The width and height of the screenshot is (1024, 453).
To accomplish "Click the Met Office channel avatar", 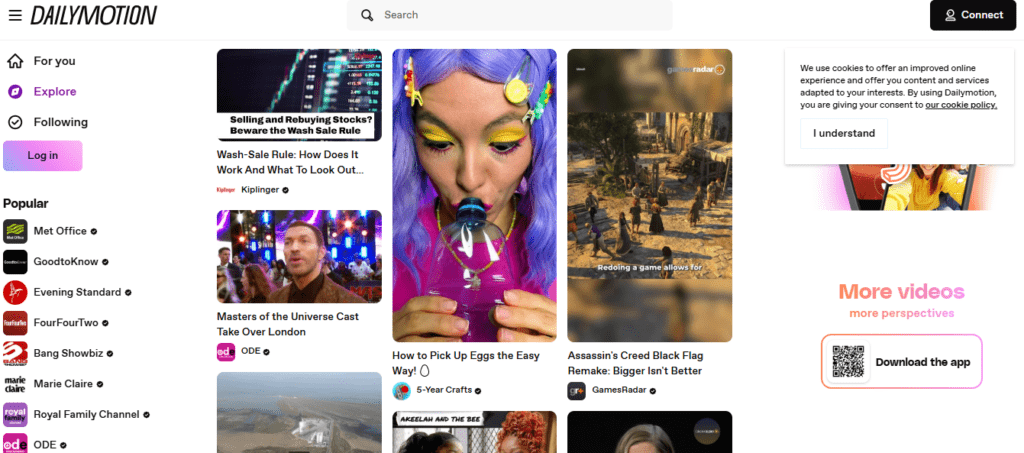I will 15,231.
